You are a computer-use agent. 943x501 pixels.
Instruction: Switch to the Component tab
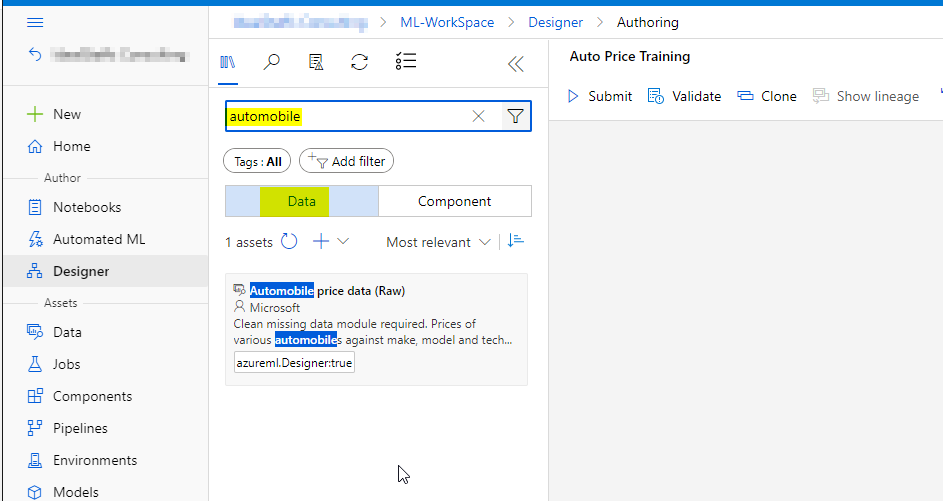click(454, 201)
